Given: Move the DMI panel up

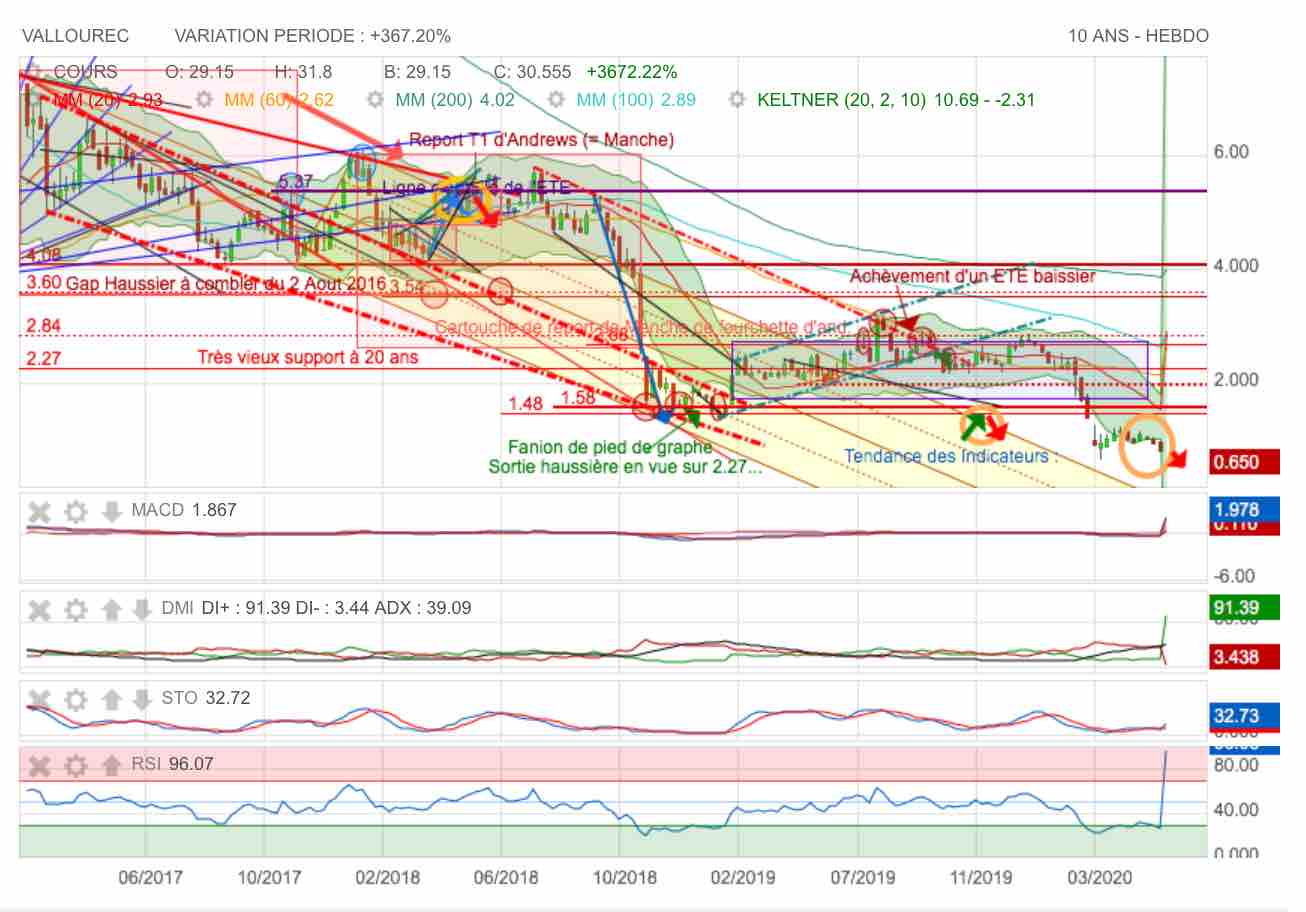Looking at the screenshot, I should 112,609.
